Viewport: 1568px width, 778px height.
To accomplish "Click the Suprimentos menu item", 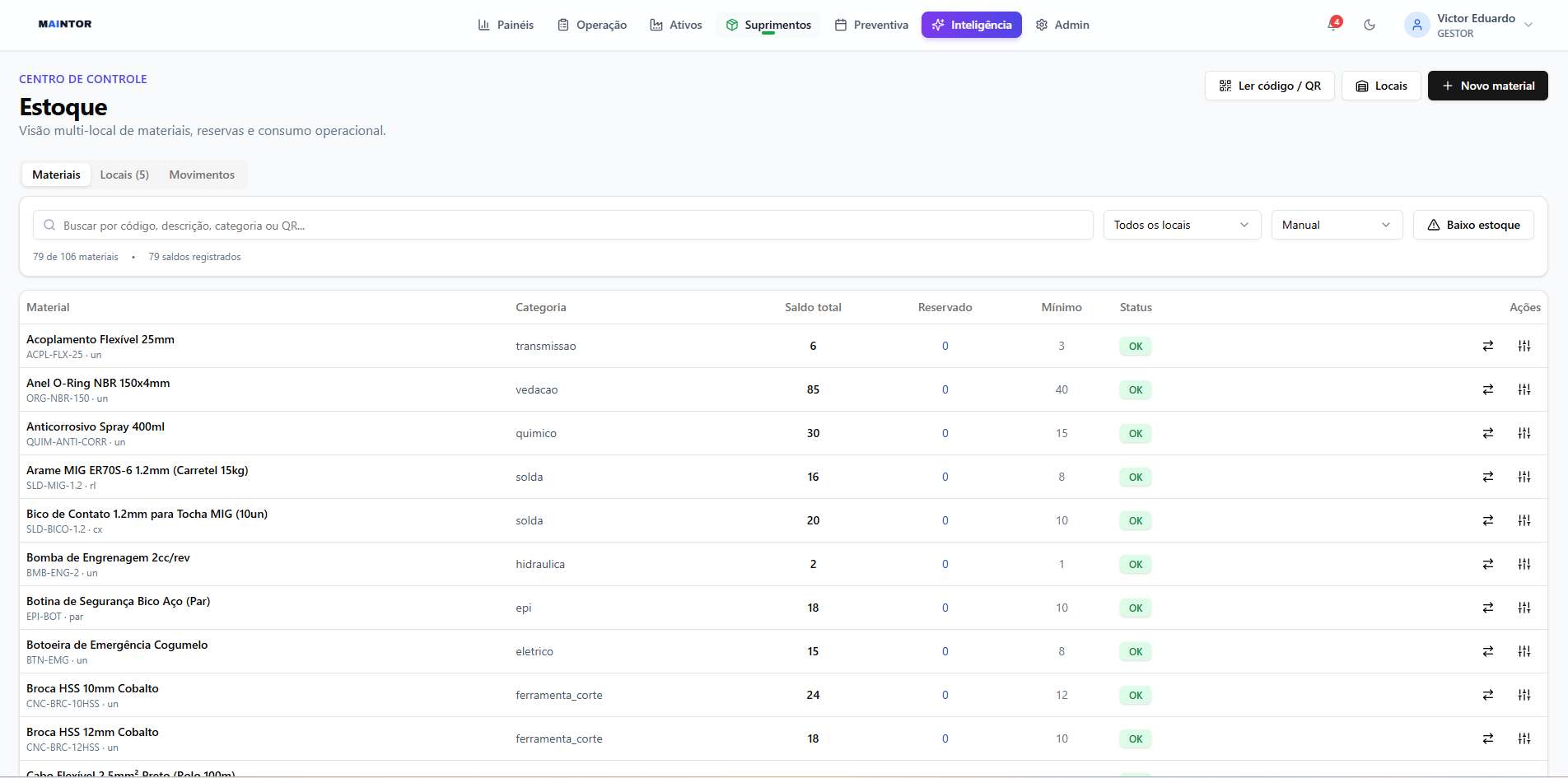I will (768, 25).
